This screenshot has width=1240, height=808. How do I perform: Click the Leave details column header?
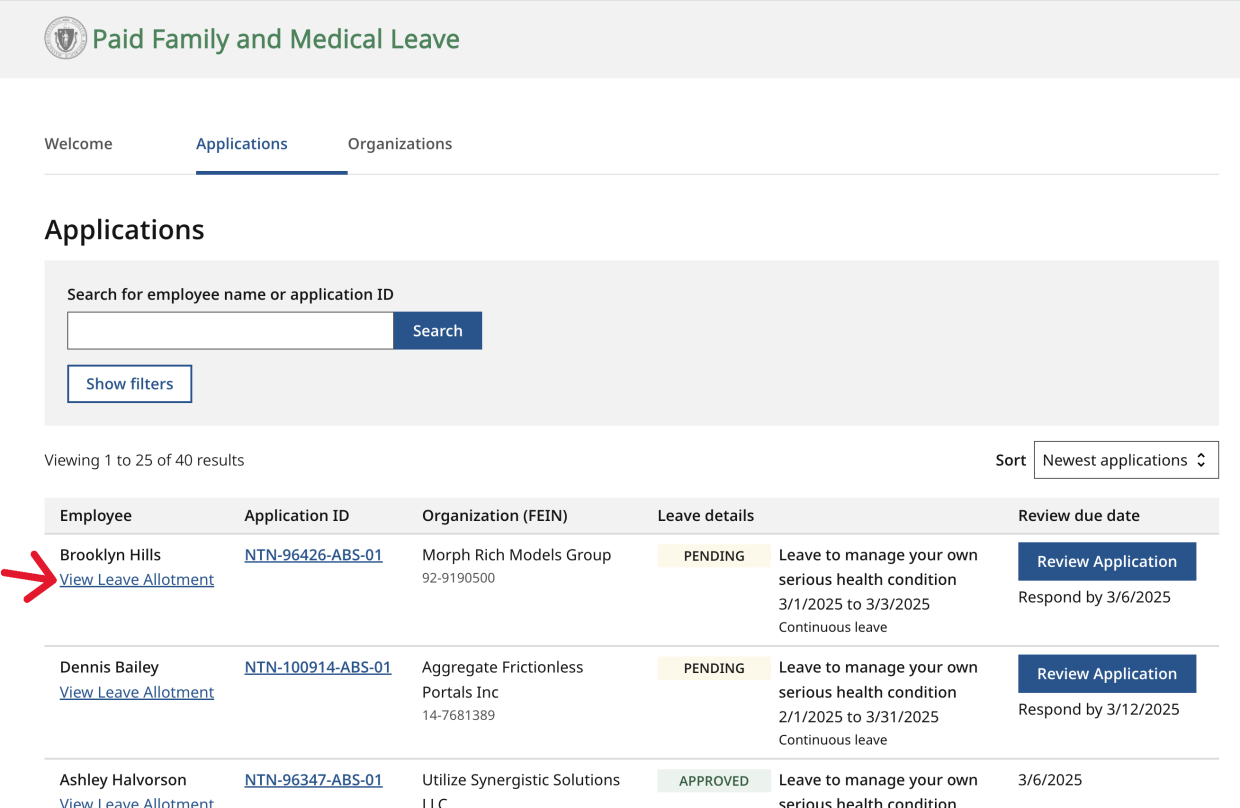click(706, 516)
